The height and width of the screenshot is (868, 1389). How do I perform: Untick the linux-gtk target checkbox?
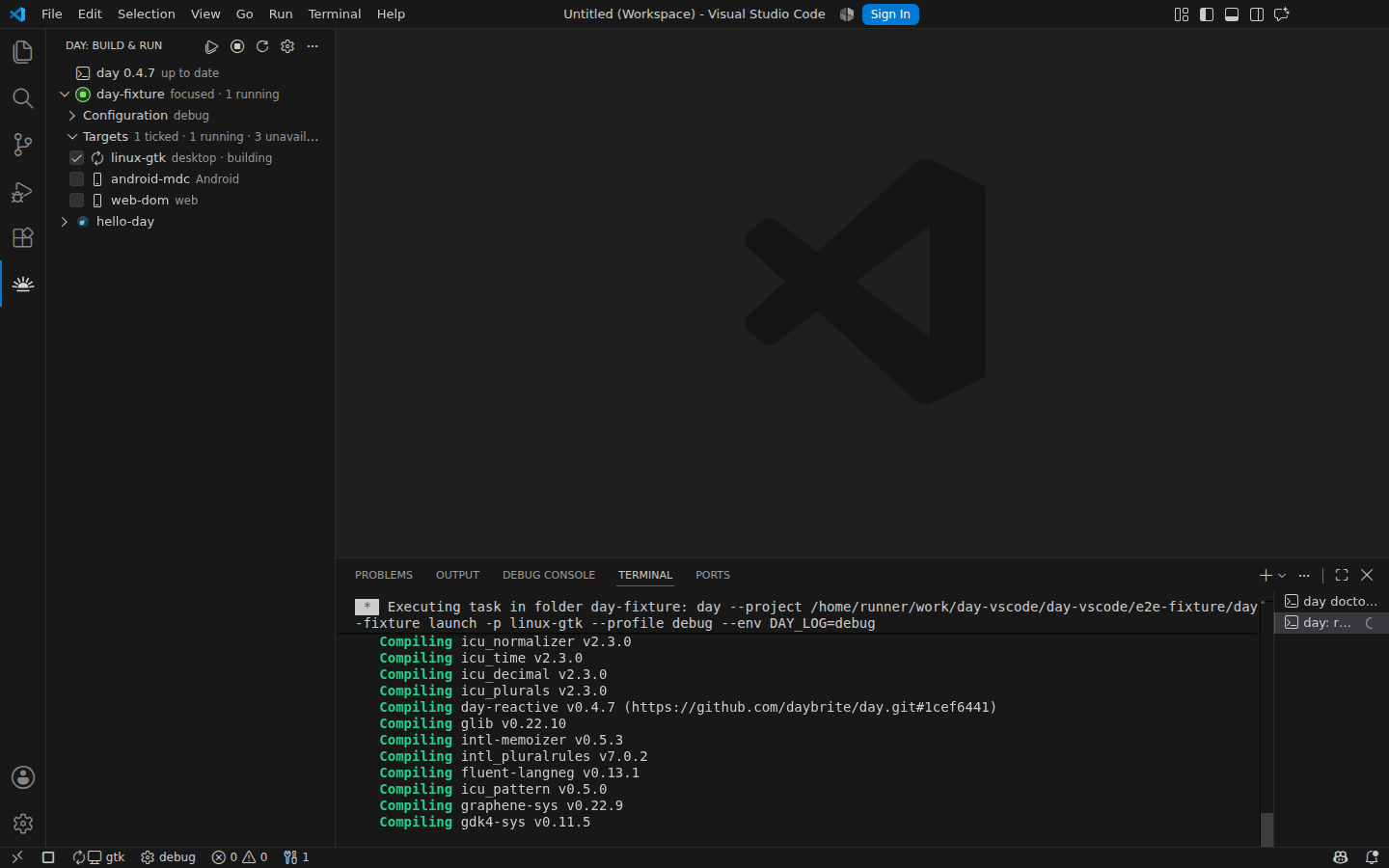pos(77,158)
